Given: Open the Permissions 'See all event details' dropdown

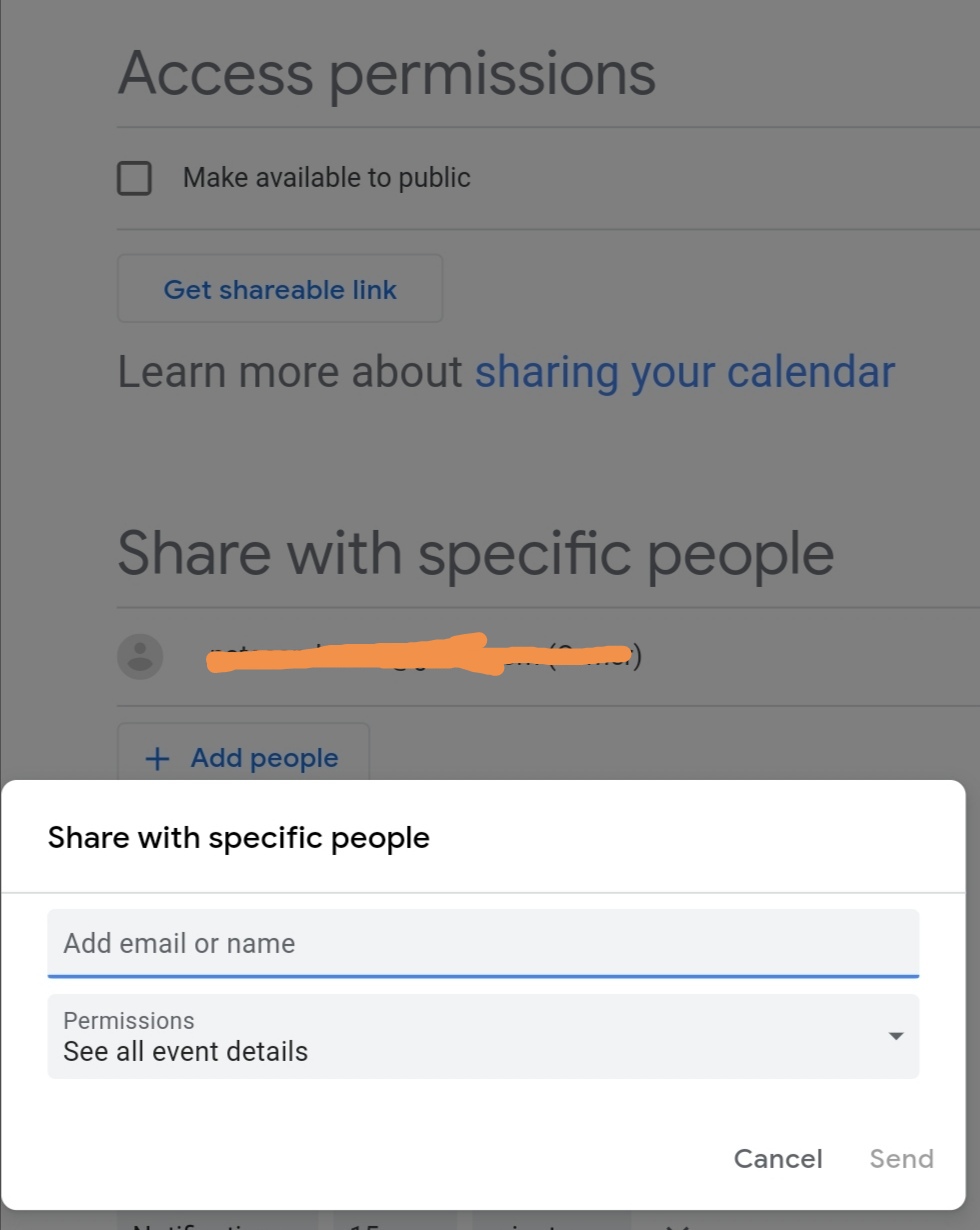Looking at the screenshot, I should tap(483, 1037).
